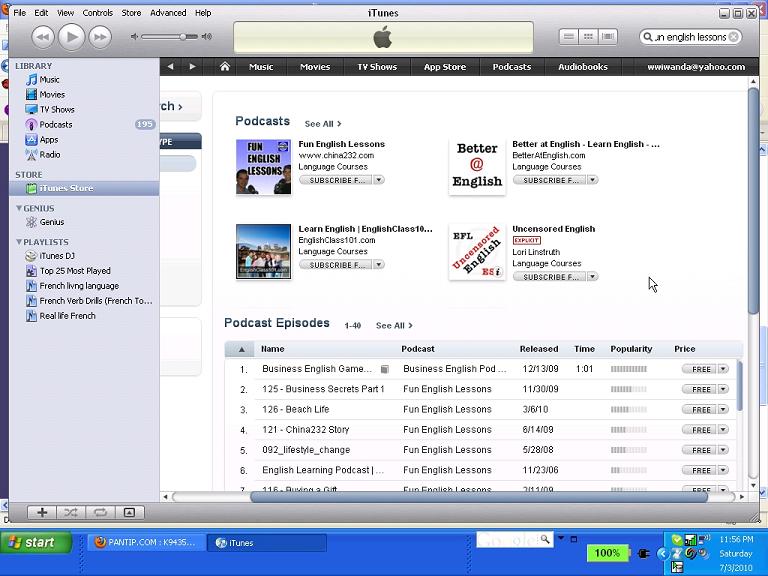Open the TV Shows store tab
This screenshot has width=768, height=576.
(x=377, y=67)
